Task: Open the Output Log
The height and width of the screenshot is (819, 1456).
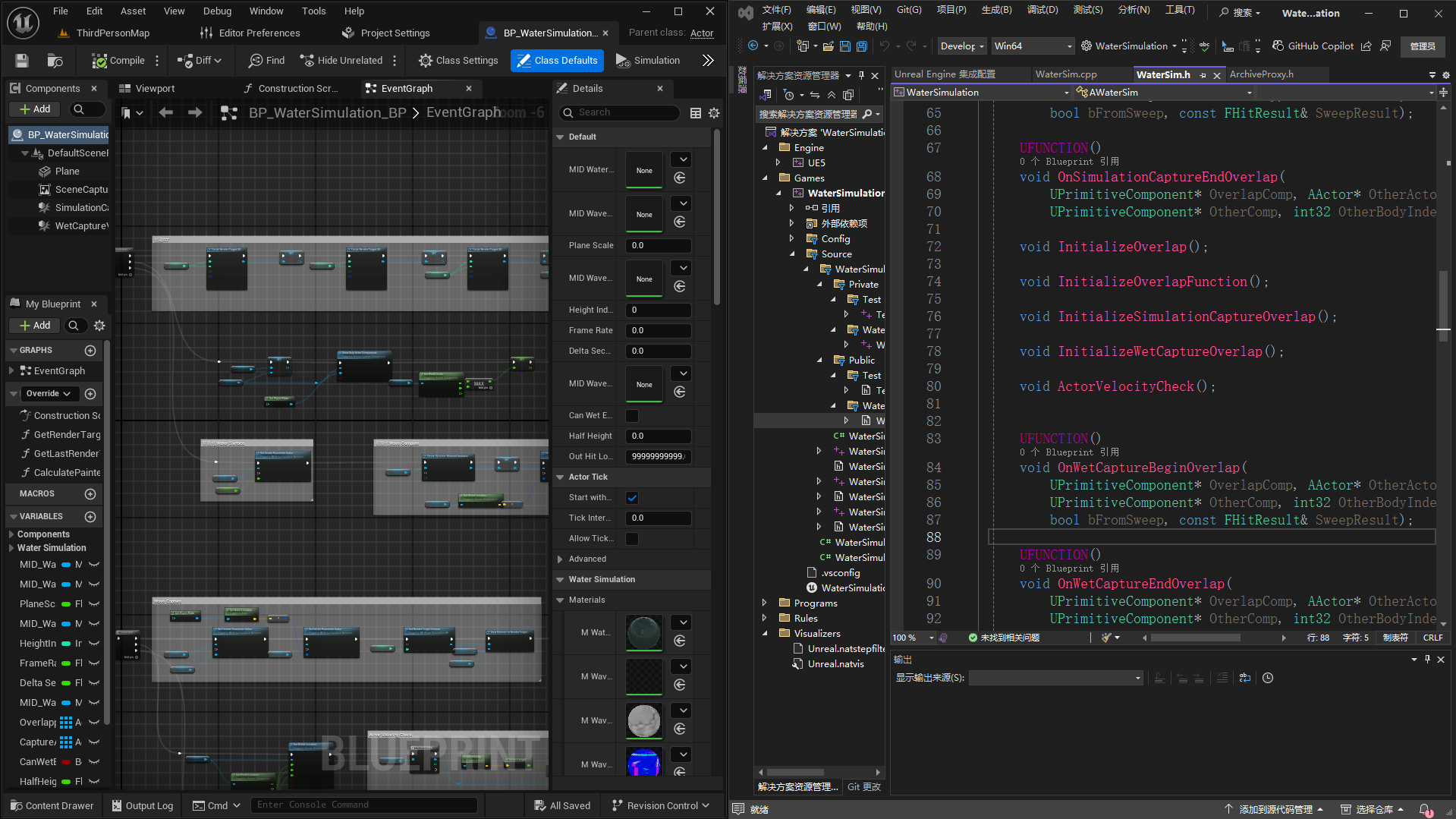Action: click(143, 805)
